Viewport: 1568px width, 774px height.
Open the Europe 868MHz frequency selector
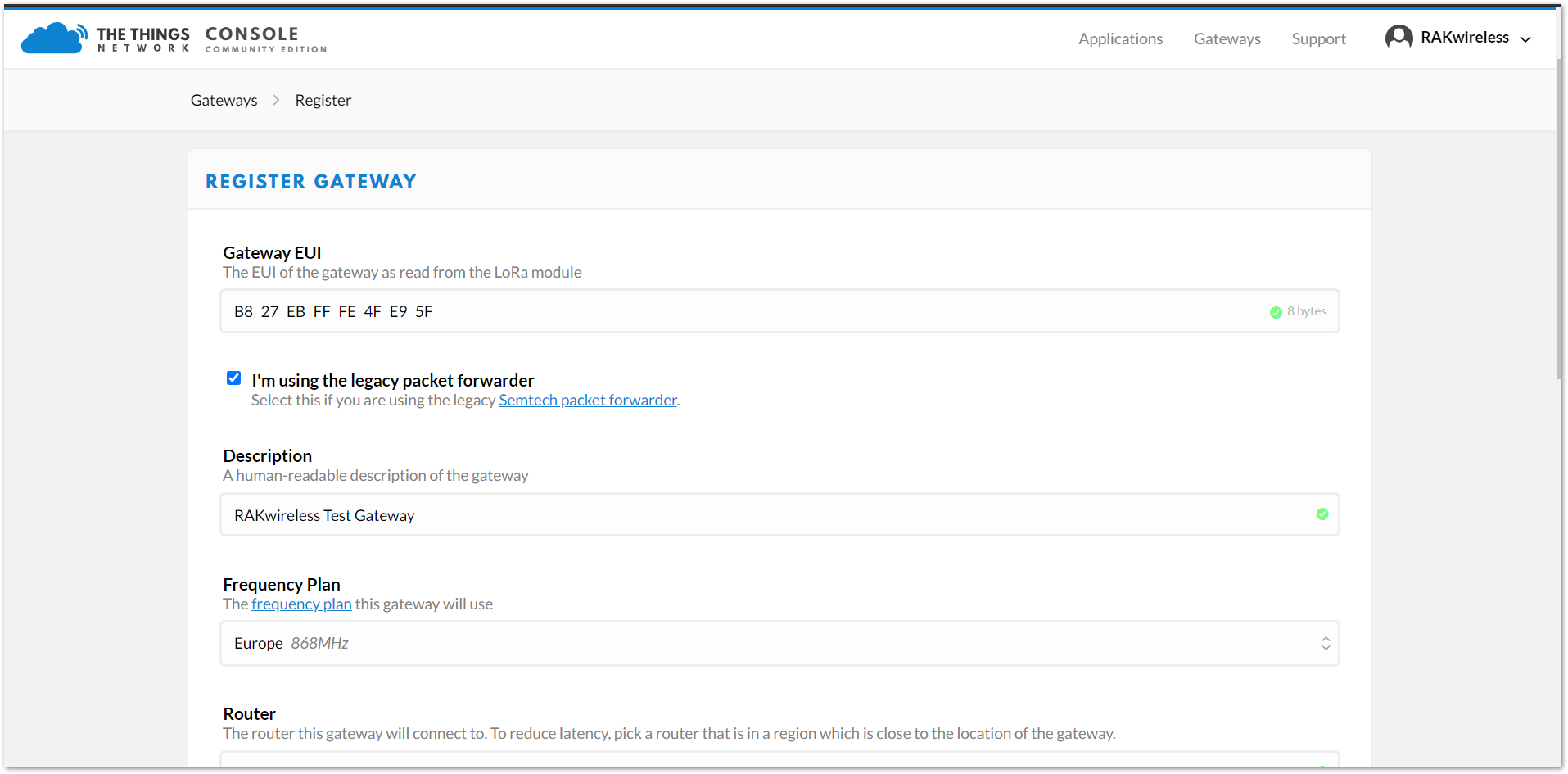point(779,644)
